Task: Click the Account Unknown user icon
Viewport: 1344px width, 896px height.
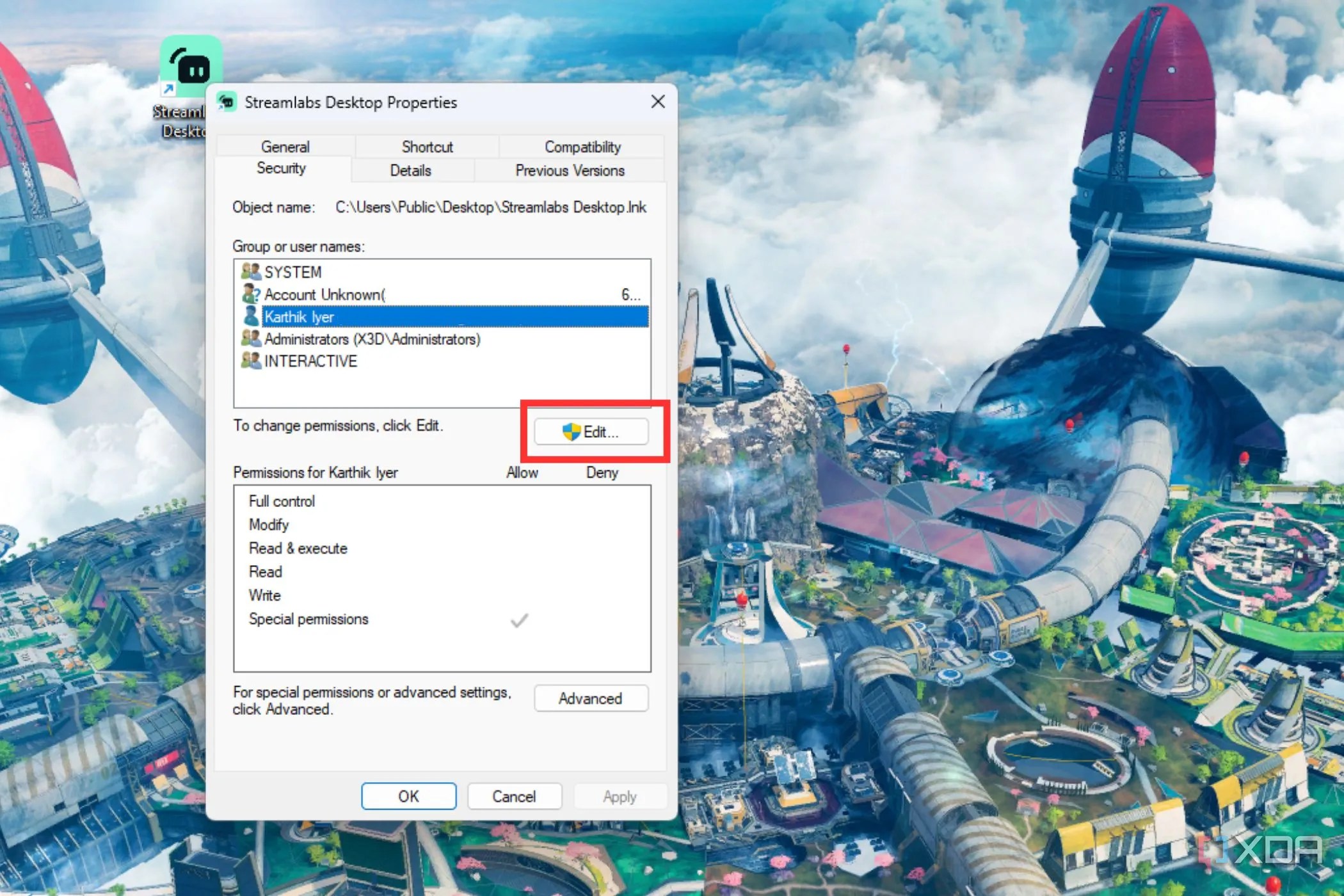Action: tap(250, 294)
